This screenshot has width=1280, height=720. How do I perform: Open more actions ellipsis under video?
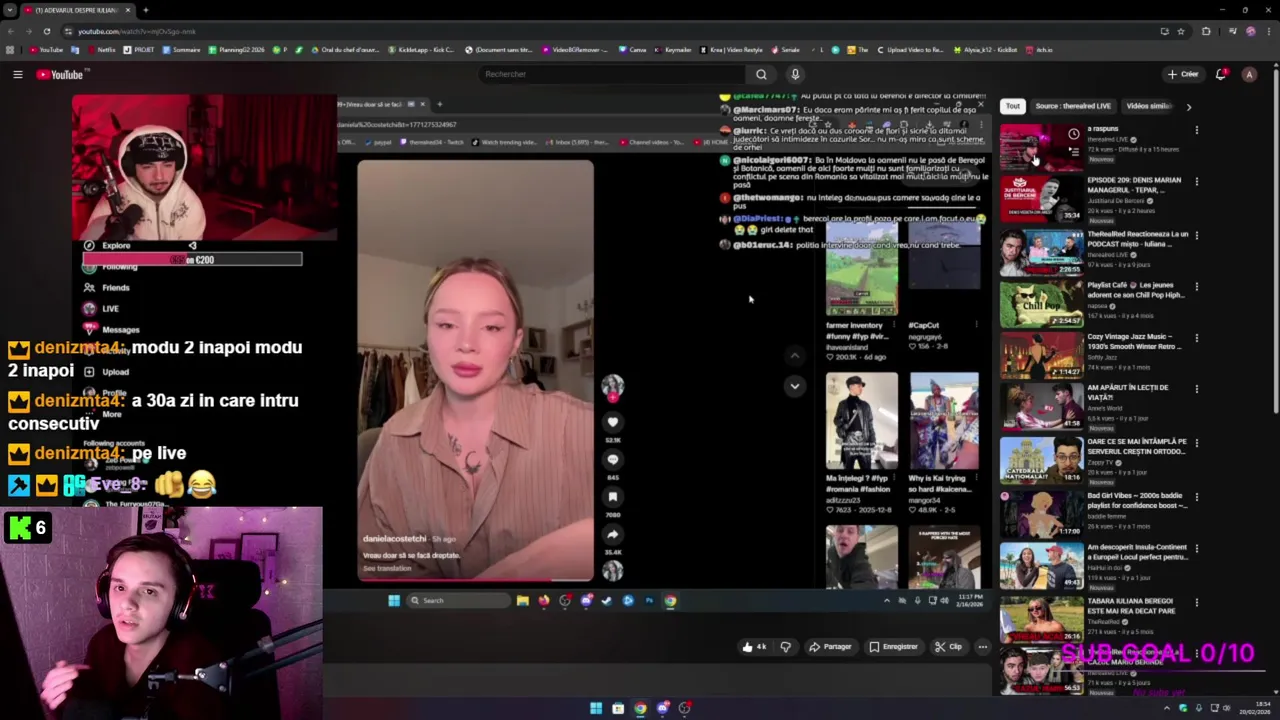983,647
